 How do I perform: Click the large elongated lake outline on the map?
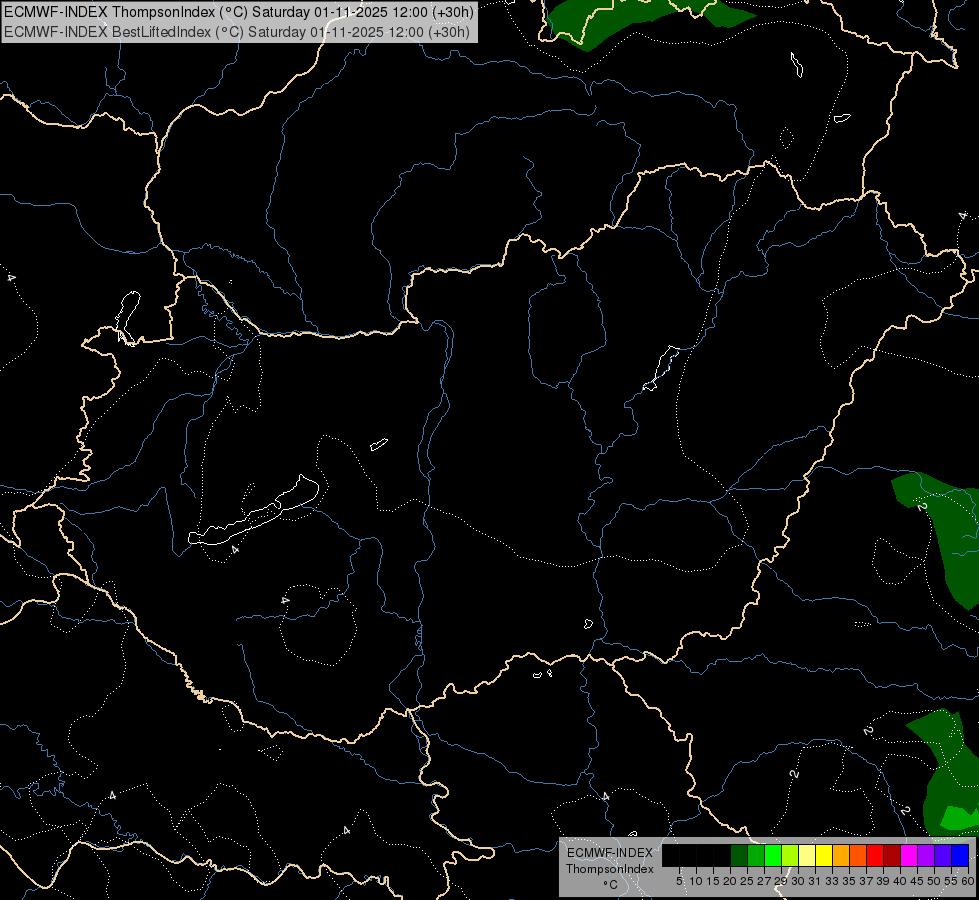(x=254, y=512)
